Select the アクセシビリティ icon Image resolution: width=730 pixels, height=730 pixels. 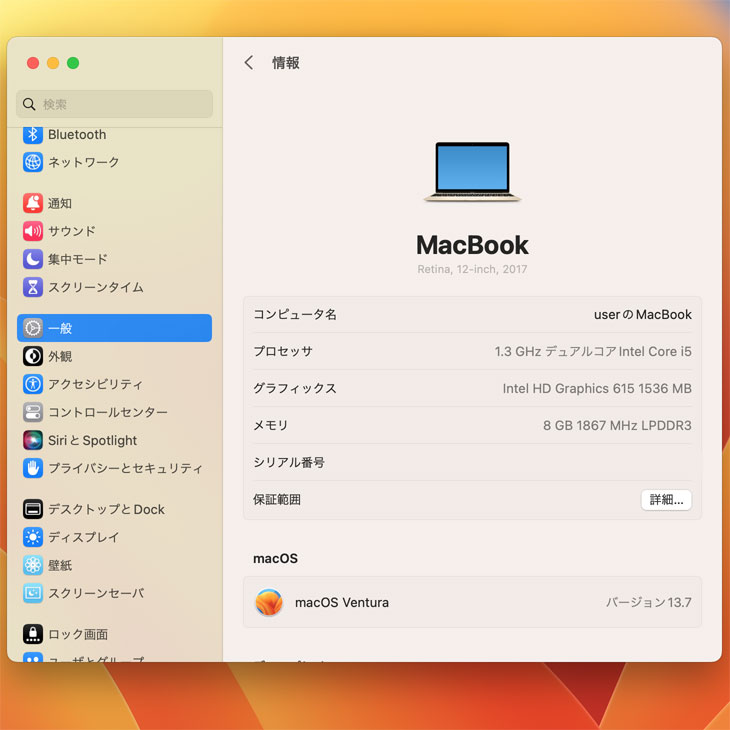click(33, 384)
